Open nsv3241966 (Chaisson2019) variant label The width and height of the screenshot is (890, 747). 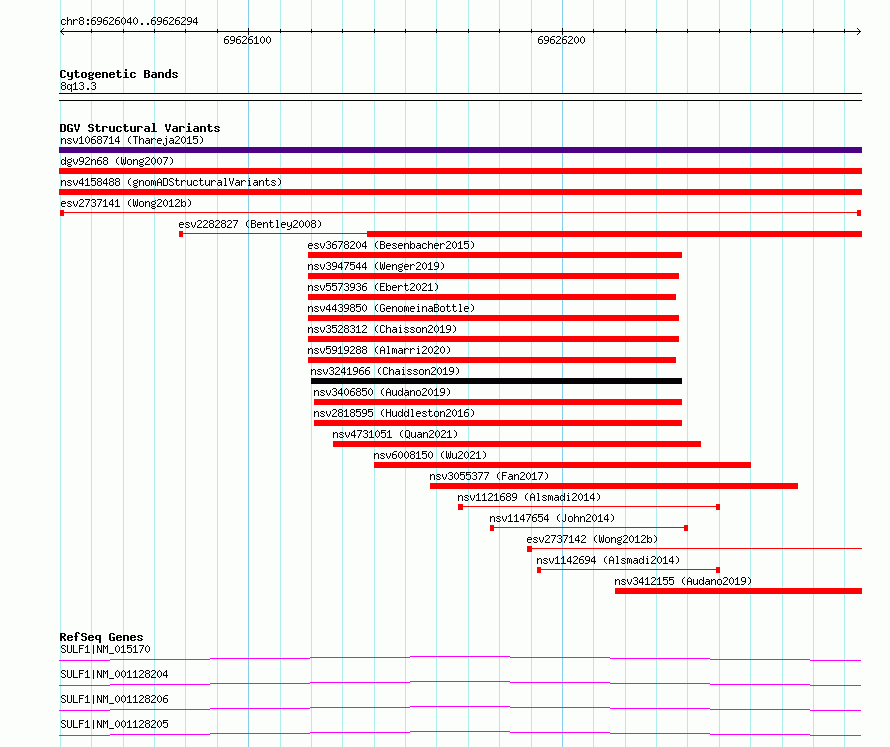[x=385, y=371]
